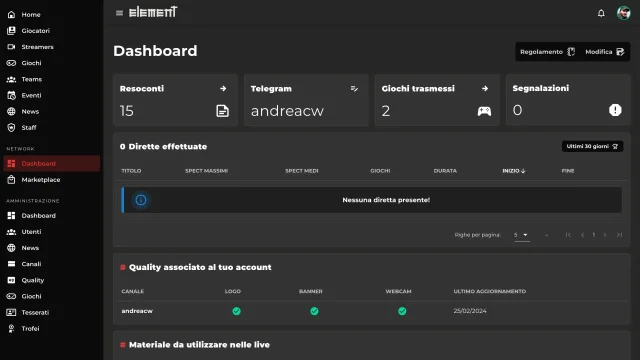Click the Modifica edit button
640x360 pixels.
605,52
